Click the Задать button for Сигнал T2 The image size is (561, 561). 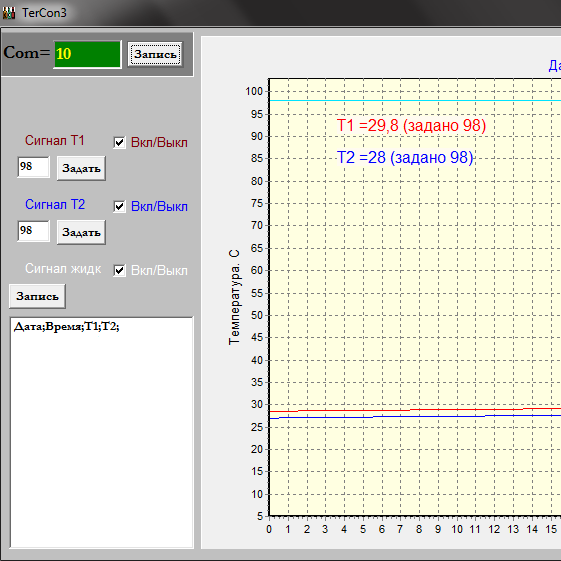point(81,232)
